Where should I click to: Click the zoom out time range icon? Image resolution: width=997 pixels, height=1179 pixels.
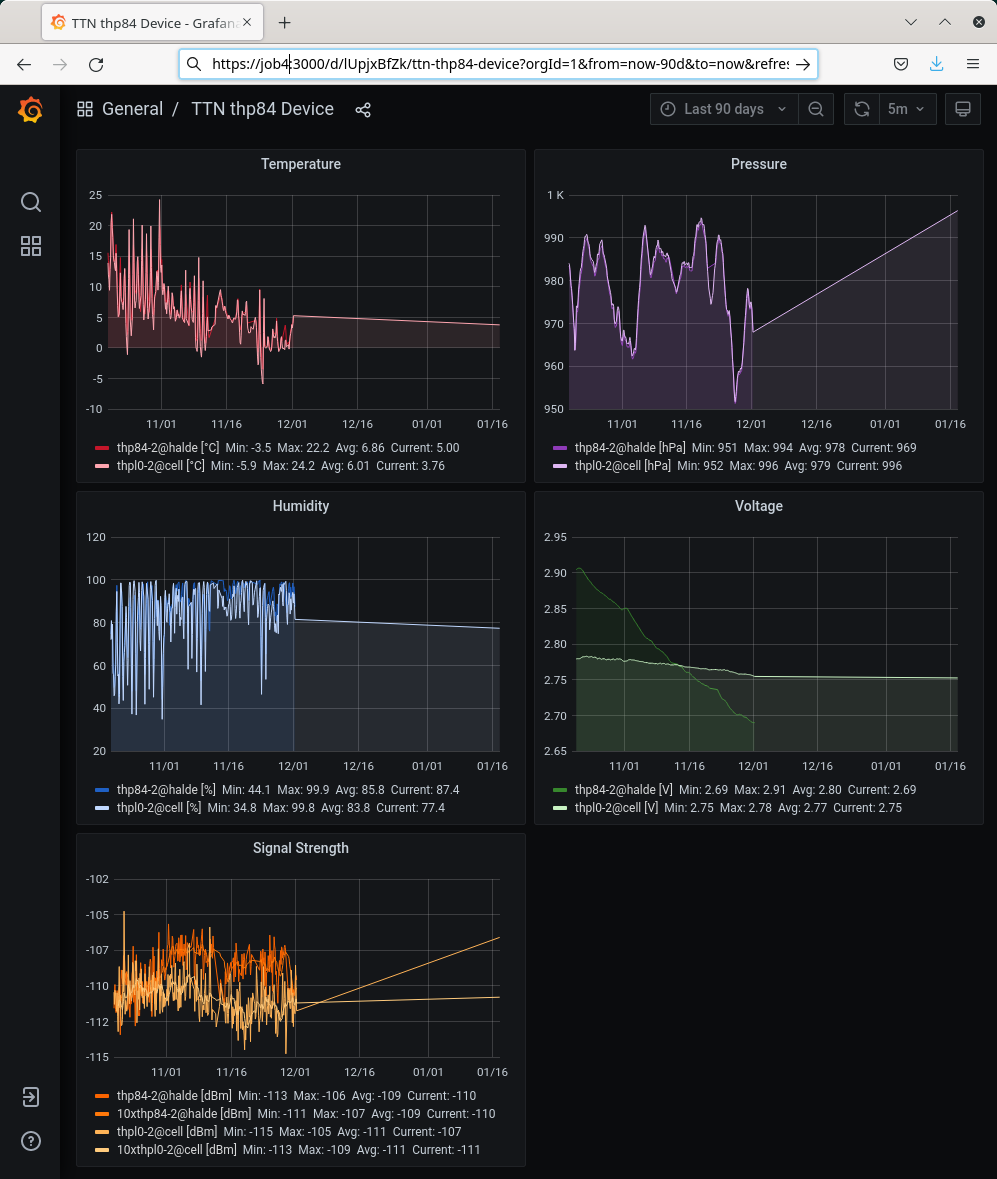(x=816, y=109)
